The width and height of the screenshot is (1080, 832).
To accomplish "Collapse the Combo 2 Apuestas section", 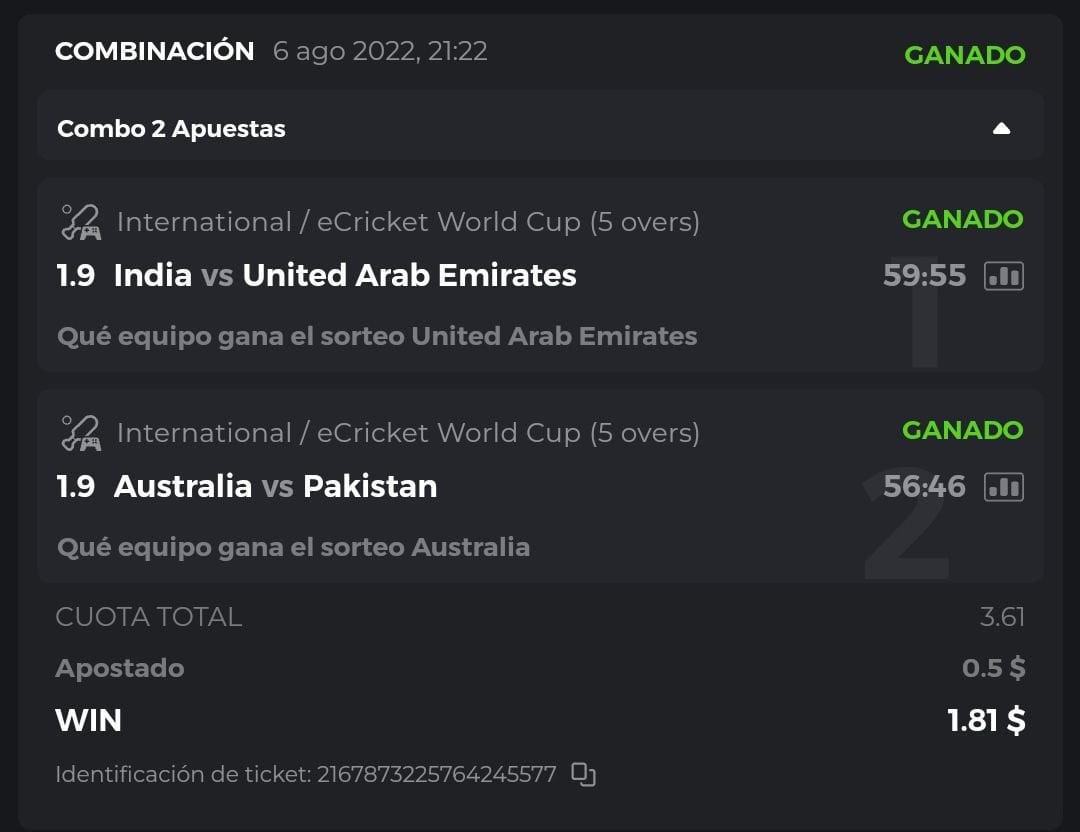I will coord(1001,129).
